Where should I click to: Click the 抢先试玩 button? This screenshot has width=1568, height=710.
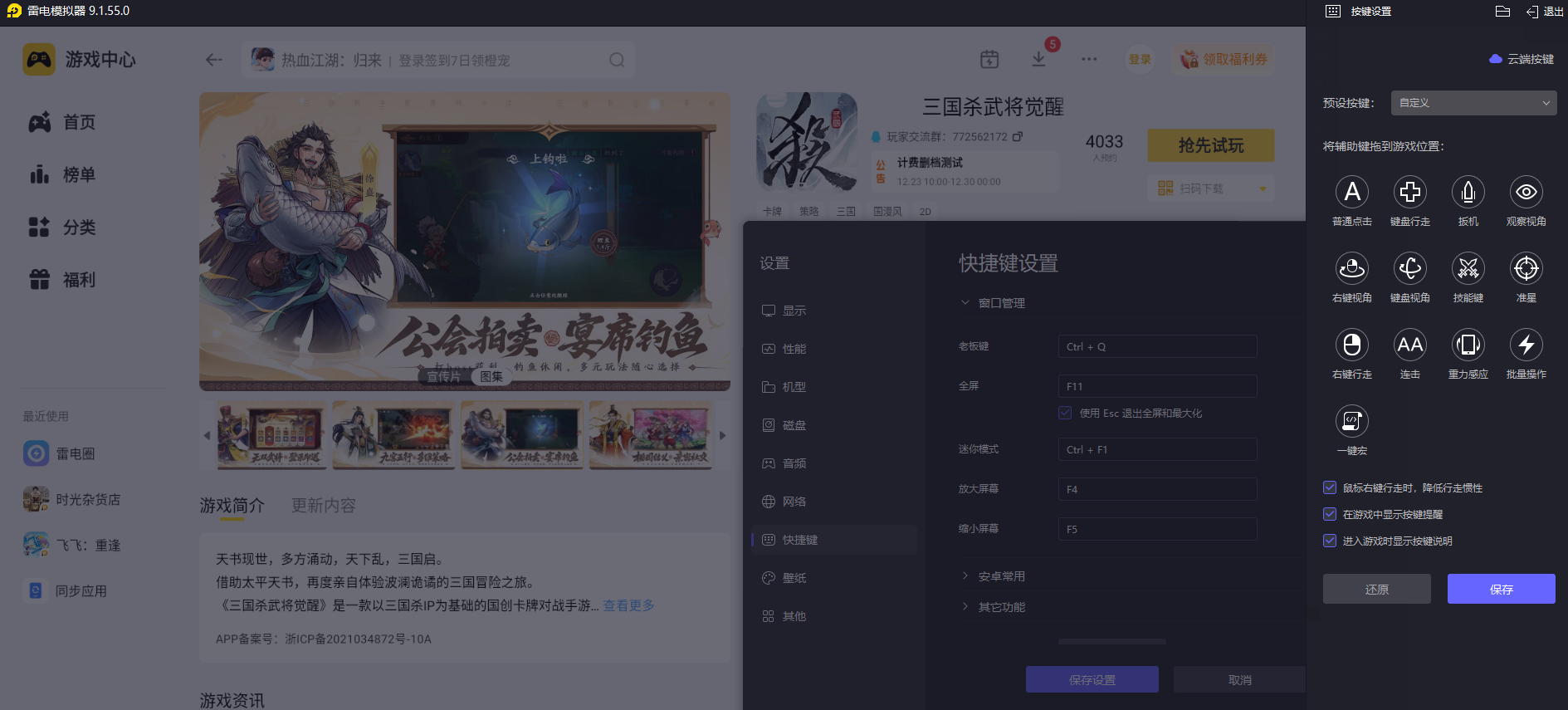[x=1211, y=145]
